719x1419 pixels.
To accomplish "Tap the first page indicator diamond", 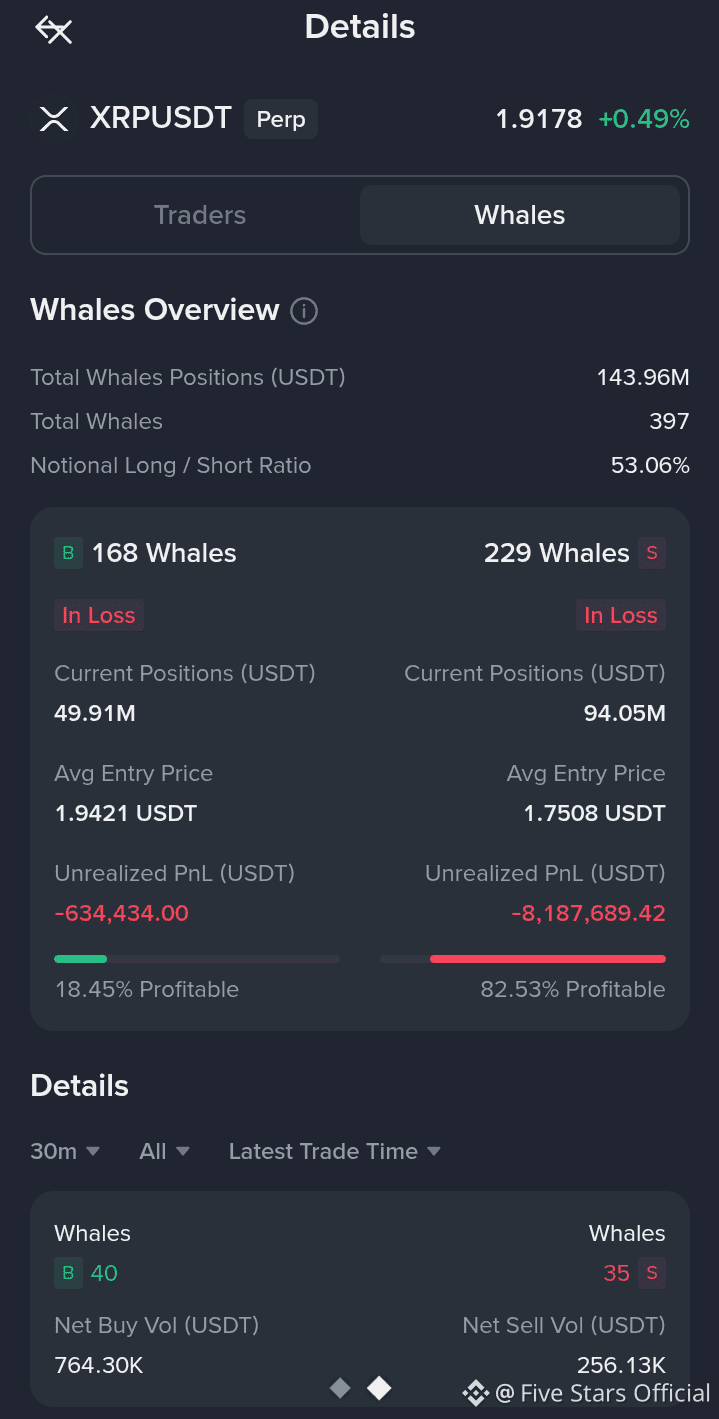I will pyautogui.click(x=340, y=1388).
